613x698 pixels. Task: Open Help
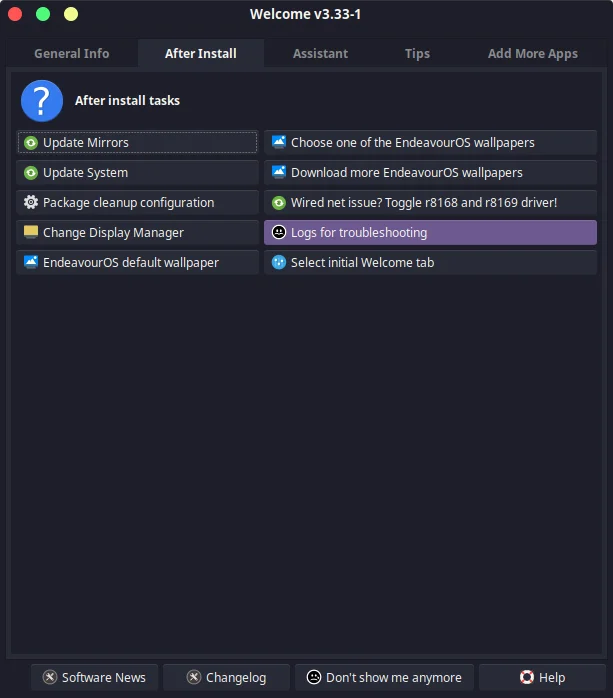coord(542,677)
